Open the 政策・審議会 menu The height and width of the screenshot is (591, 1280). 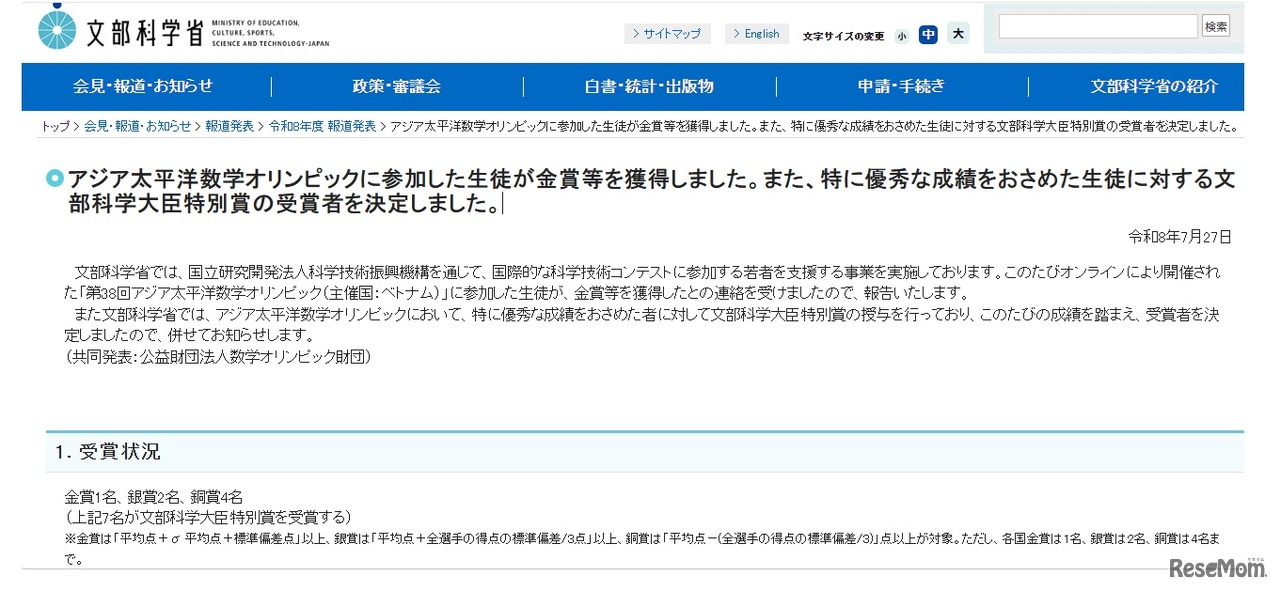click(397, 86)
